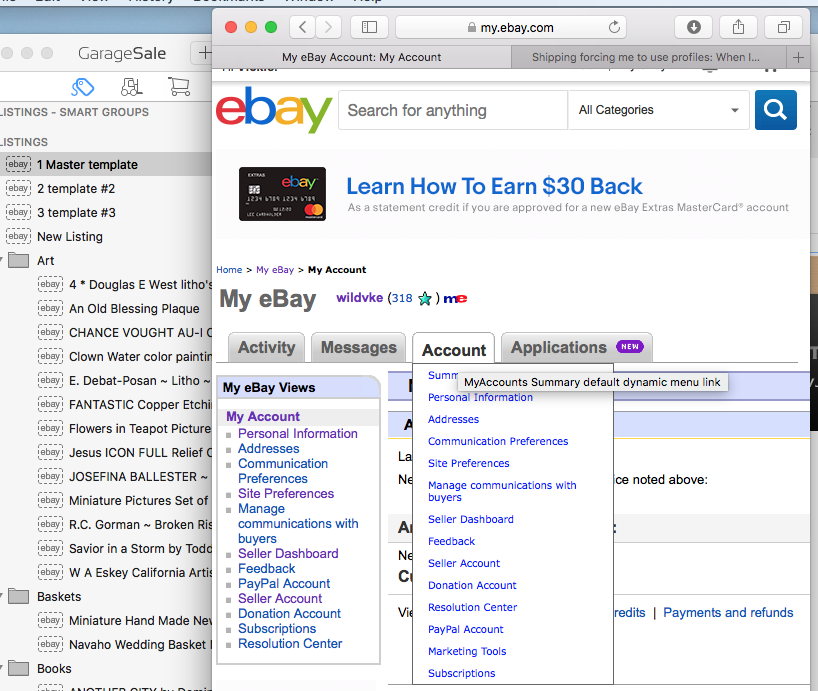Screen dimensions: 818x691
Task: Choose Addresses in Account dropdown menu
Action: [453, 419]
